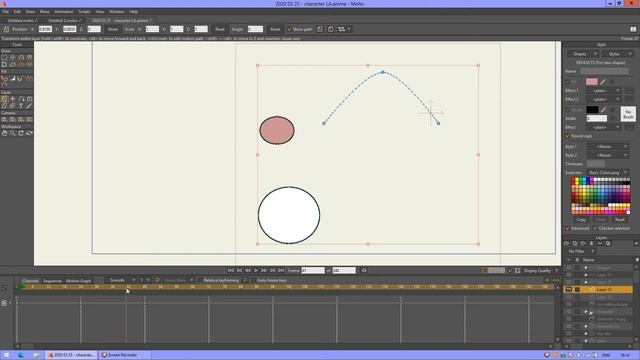Click the No Brush button
The image size is (640, 360).
(628, 114)
